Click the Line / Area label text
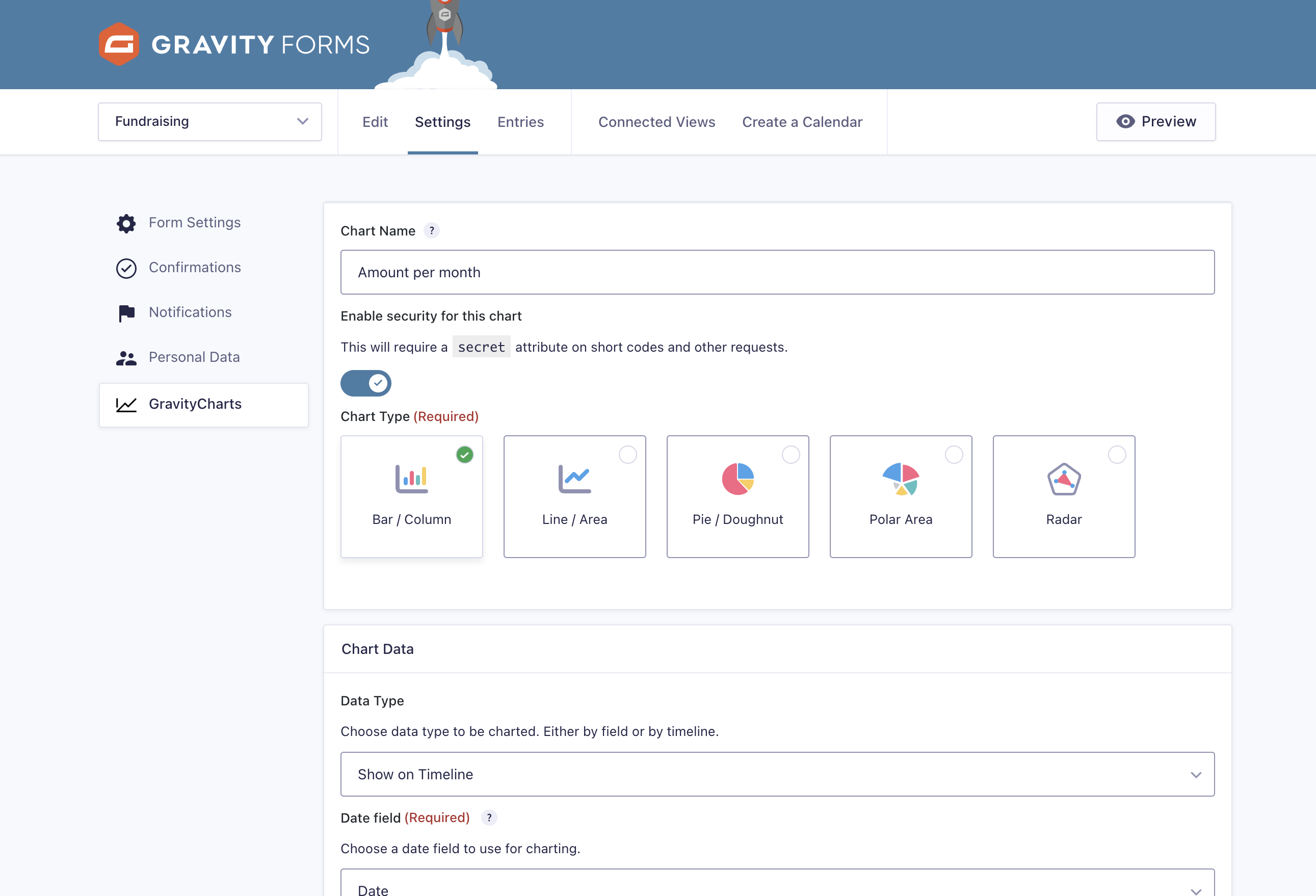1316x896 pixels. click(x=574, y=519)
